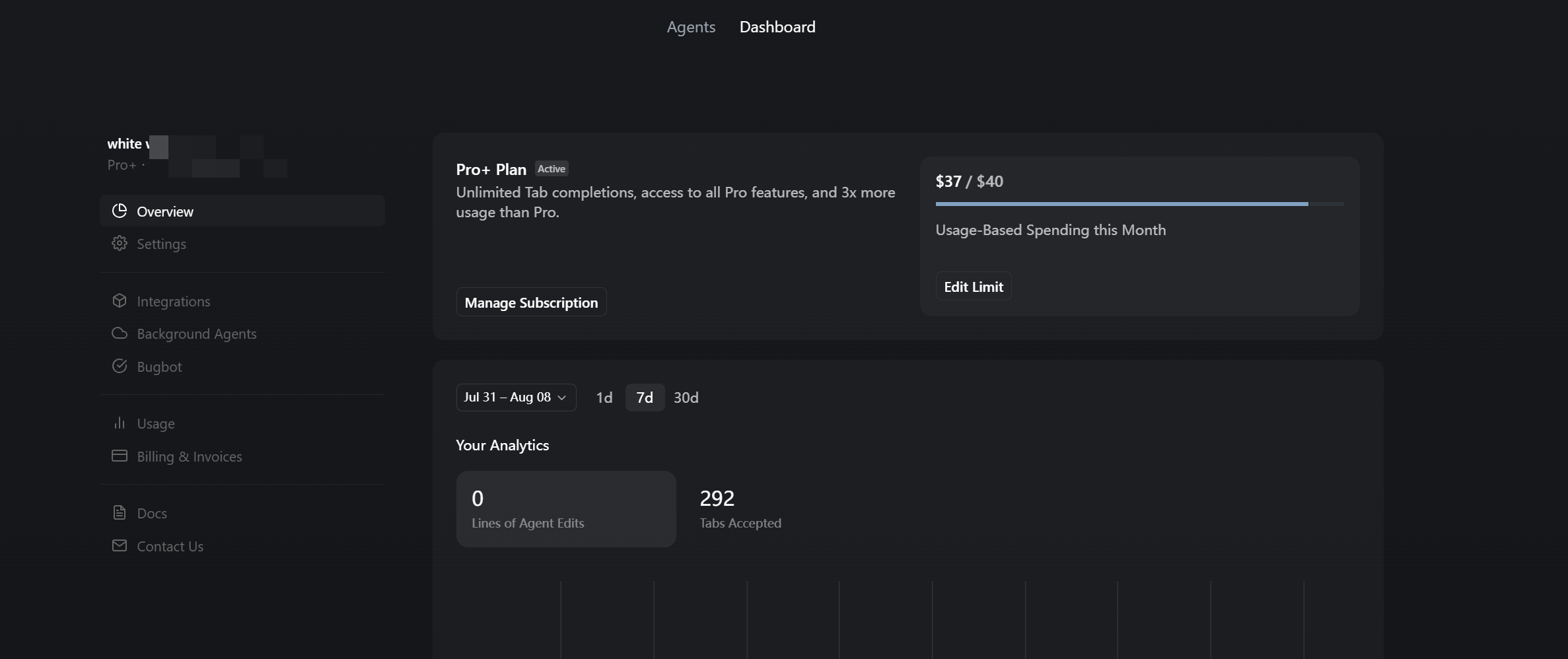The height and width of the screenshot is (659, 1568).
Task: Select the 30d time range
Action: [x=686, y=398]
